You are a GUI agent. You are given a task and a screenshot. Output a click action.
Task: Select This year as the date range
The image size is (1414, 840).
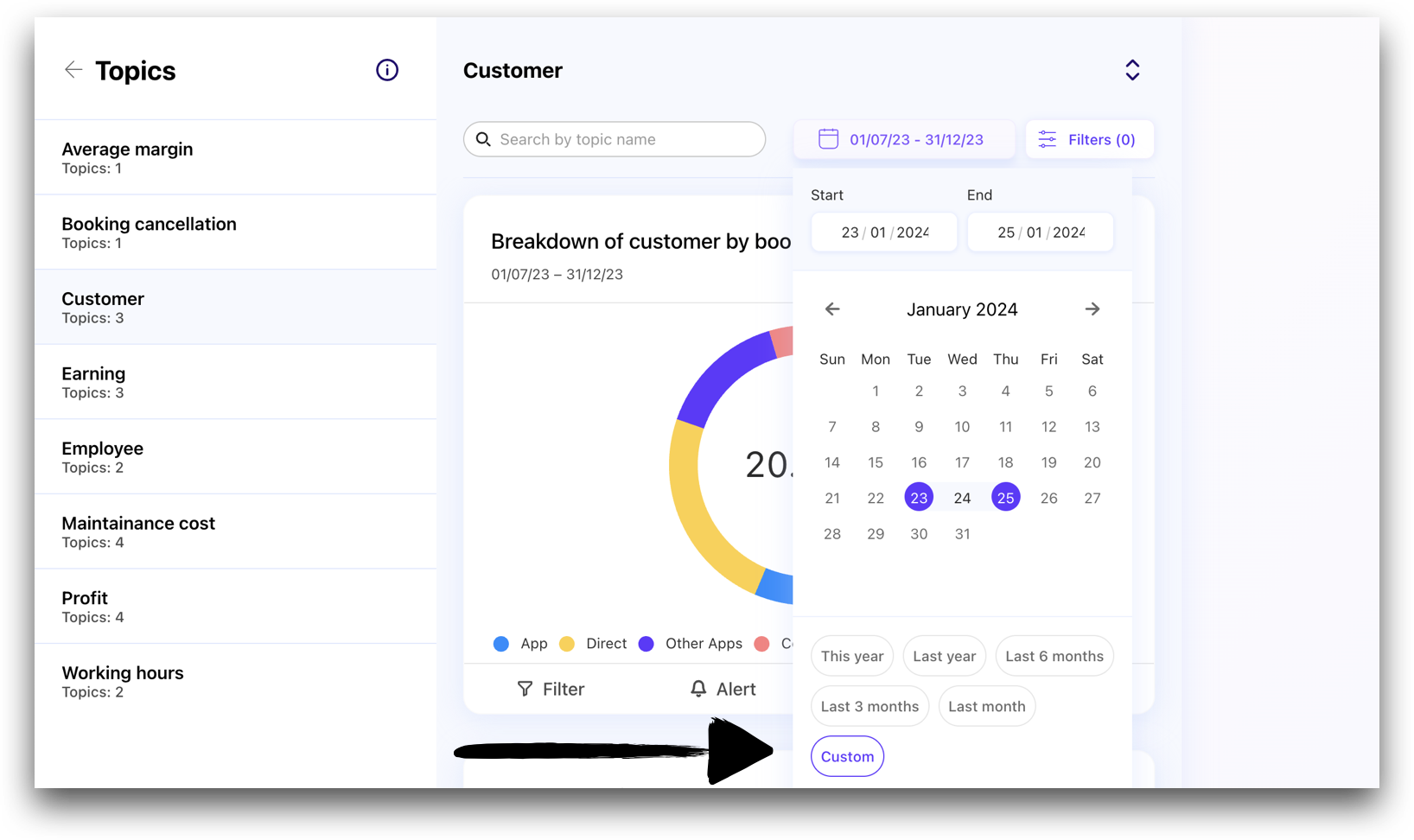[851, 656]
